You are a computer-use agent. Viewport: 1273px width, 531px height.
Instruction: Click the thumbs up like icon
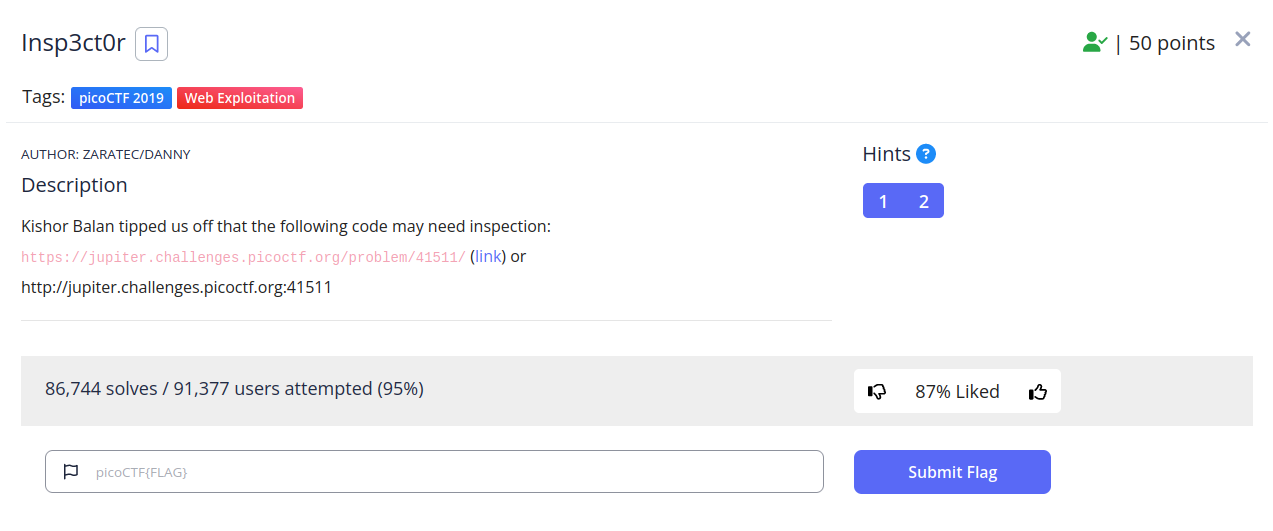1038,392
